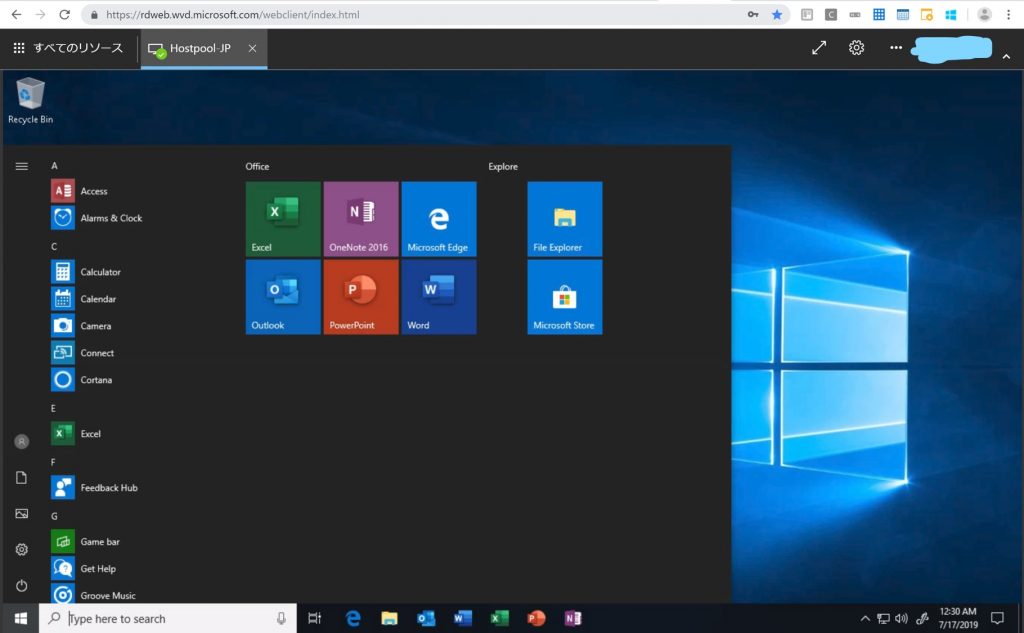Open the Outlook tile
This screenshot has height=633, width=1024.
(x=283, y=297)
